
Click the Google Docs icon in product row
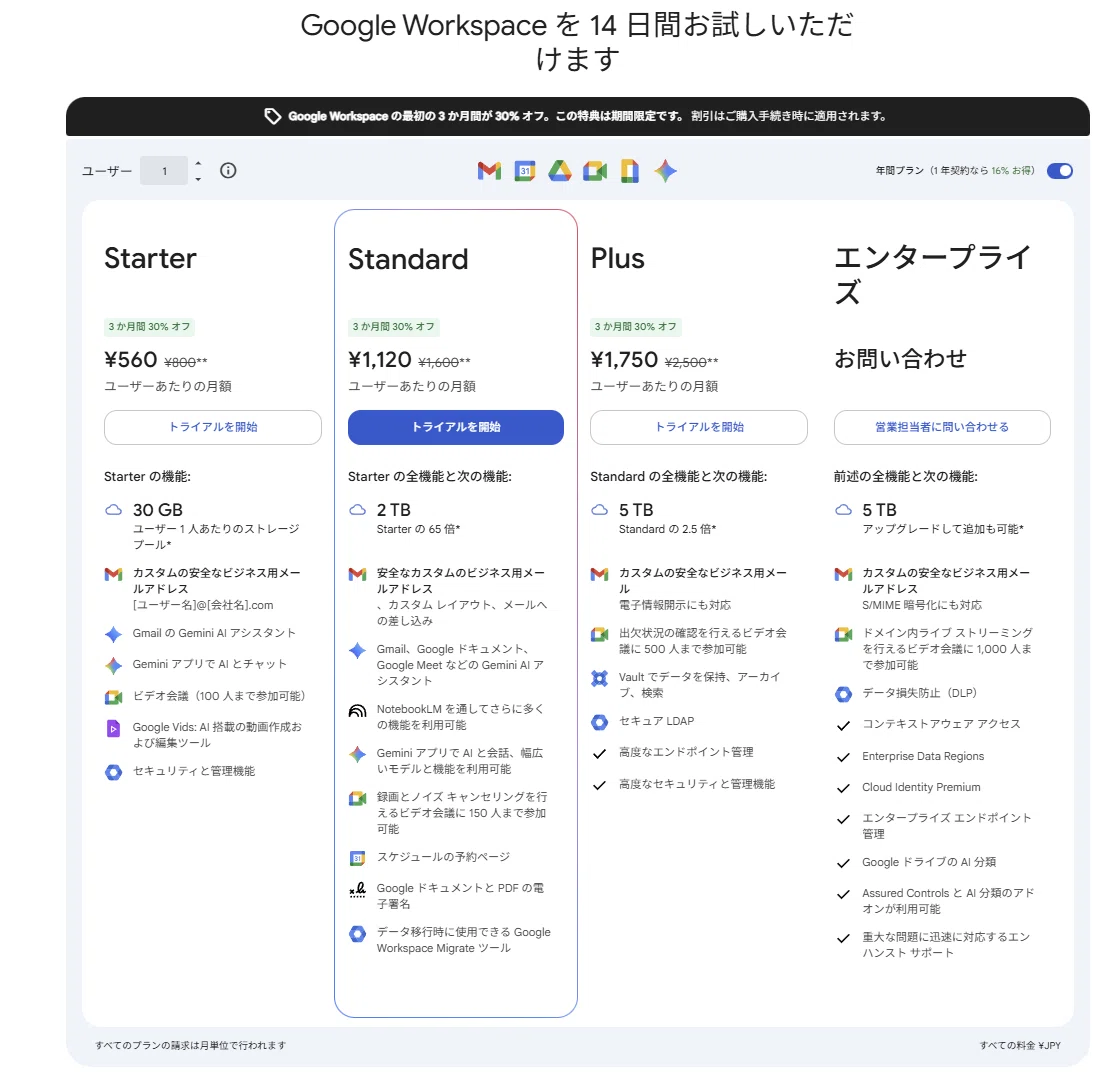point(629,171)
